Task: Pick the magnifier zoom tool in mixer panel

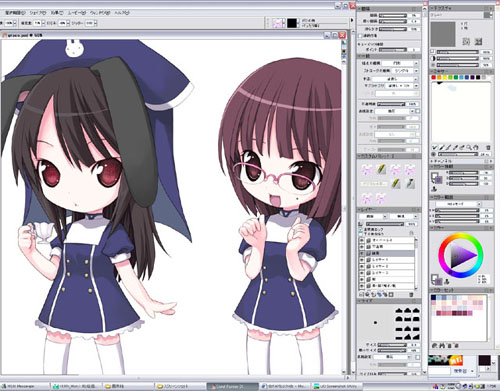Action: click(x=469, y=147)
